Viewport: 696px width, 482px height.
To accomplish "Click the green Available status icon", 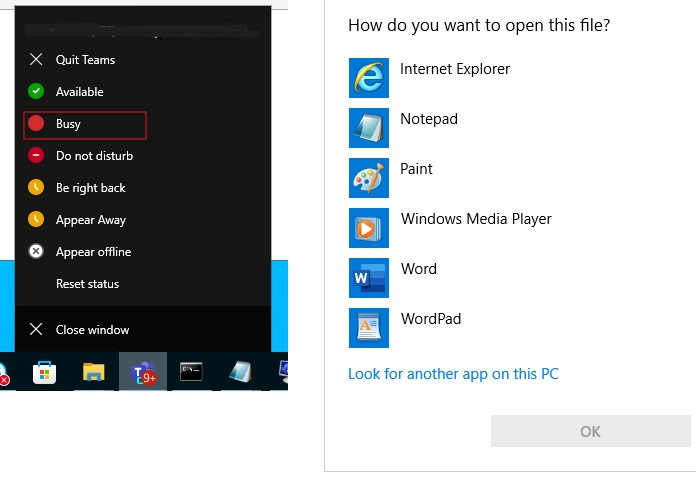I will 36,91.
